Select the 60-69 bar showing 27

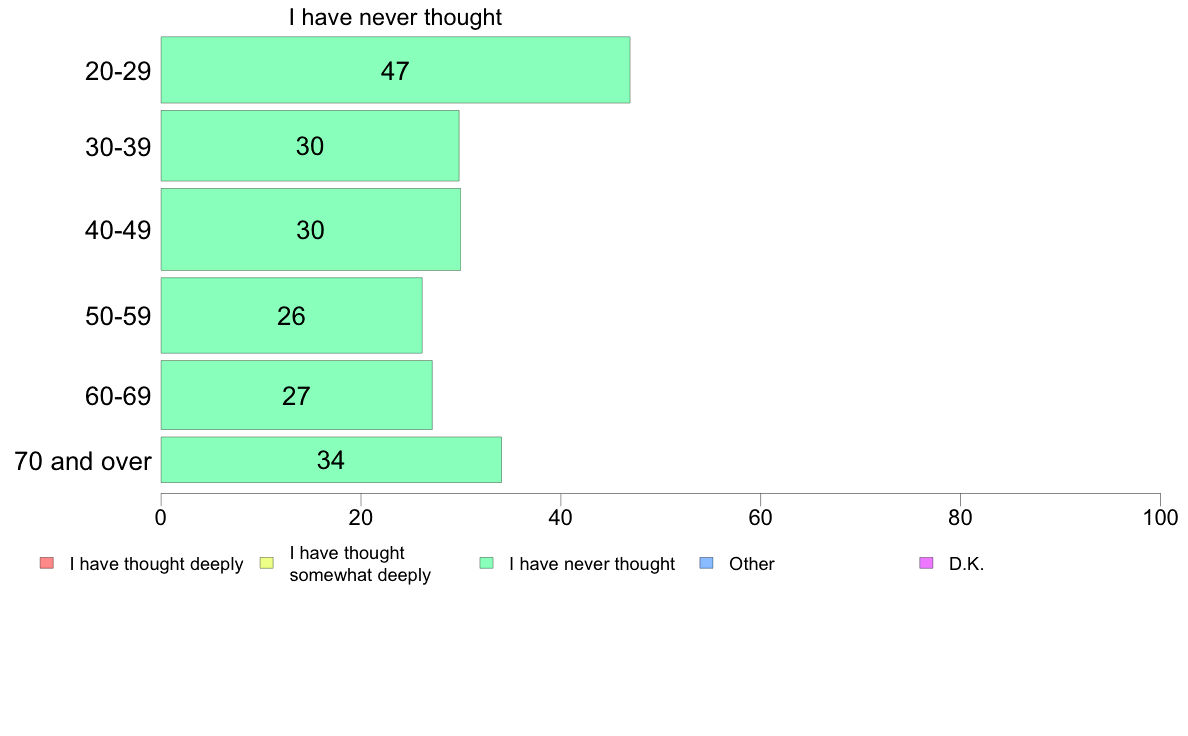tap(297, 395)
